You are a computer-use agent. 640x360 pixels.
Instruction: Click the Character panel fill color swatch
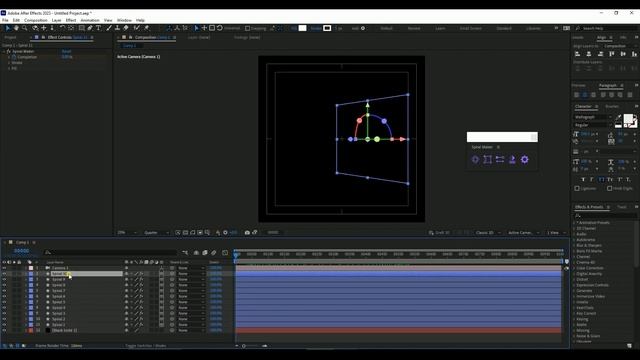point(628,119)
